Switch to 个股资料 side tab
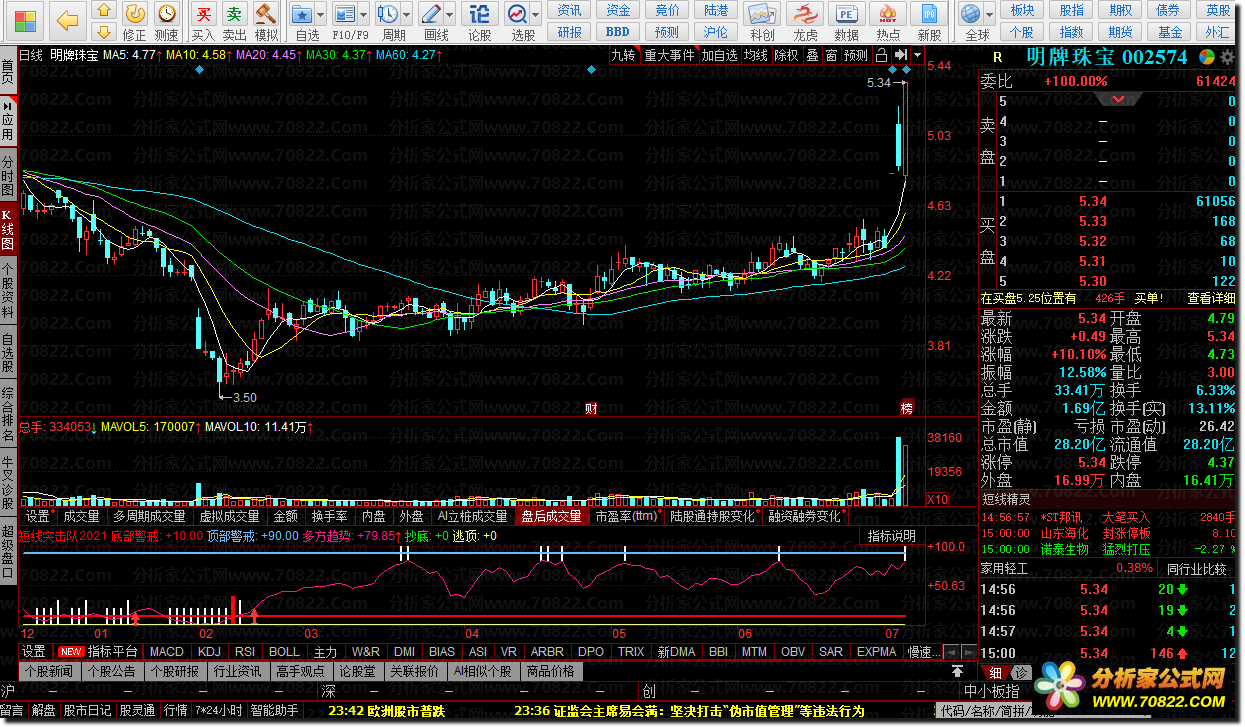Screen dimensions: 1245x727 (x=8, y=292)
